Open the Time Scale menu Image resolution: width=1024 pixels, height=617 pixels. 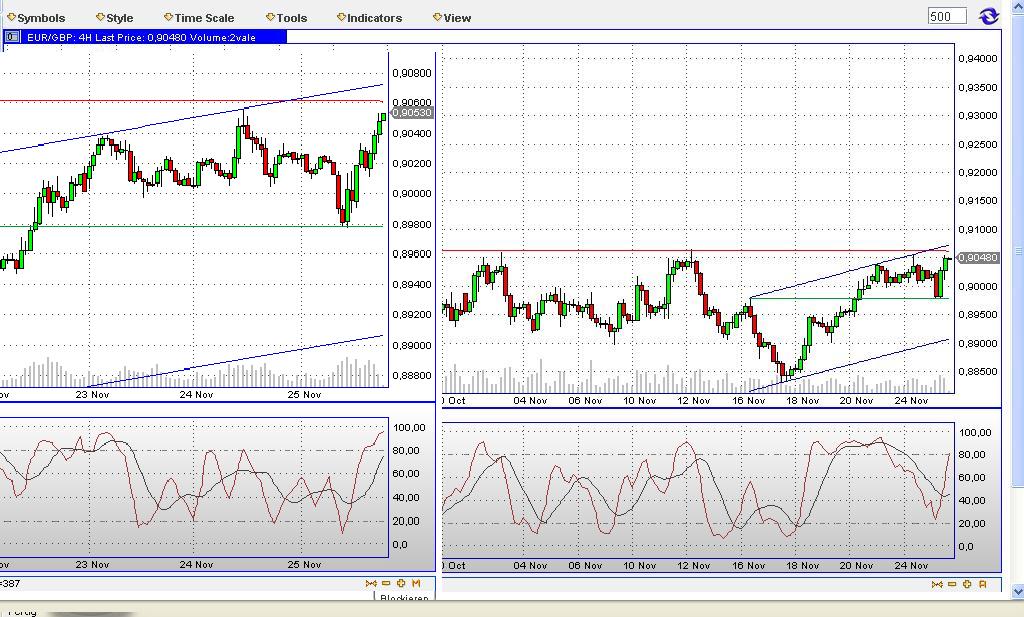(x=200, y=17)
